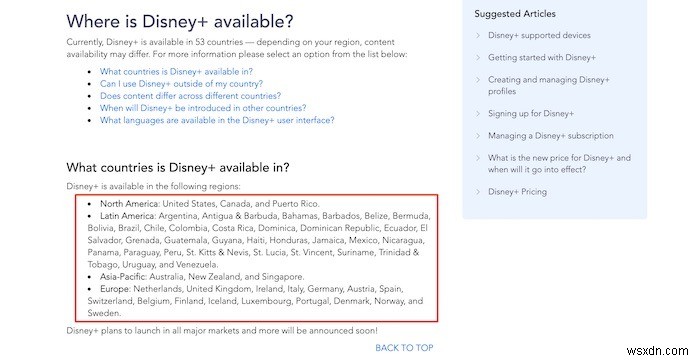Click the 'Suggested Articles' heading
Viewport: 700px width, 361px height.
[x=515, y=14]
